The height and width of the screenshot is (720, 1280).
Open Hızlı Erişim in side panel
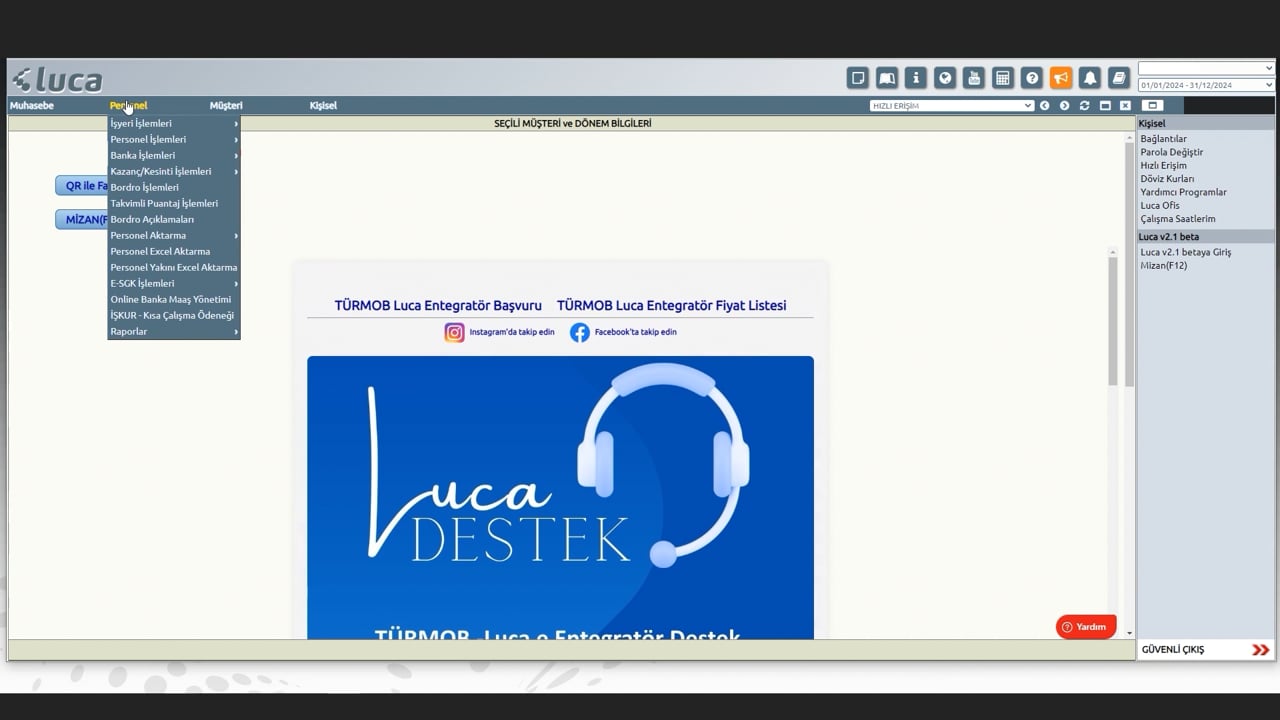[x=1163, y=165]
